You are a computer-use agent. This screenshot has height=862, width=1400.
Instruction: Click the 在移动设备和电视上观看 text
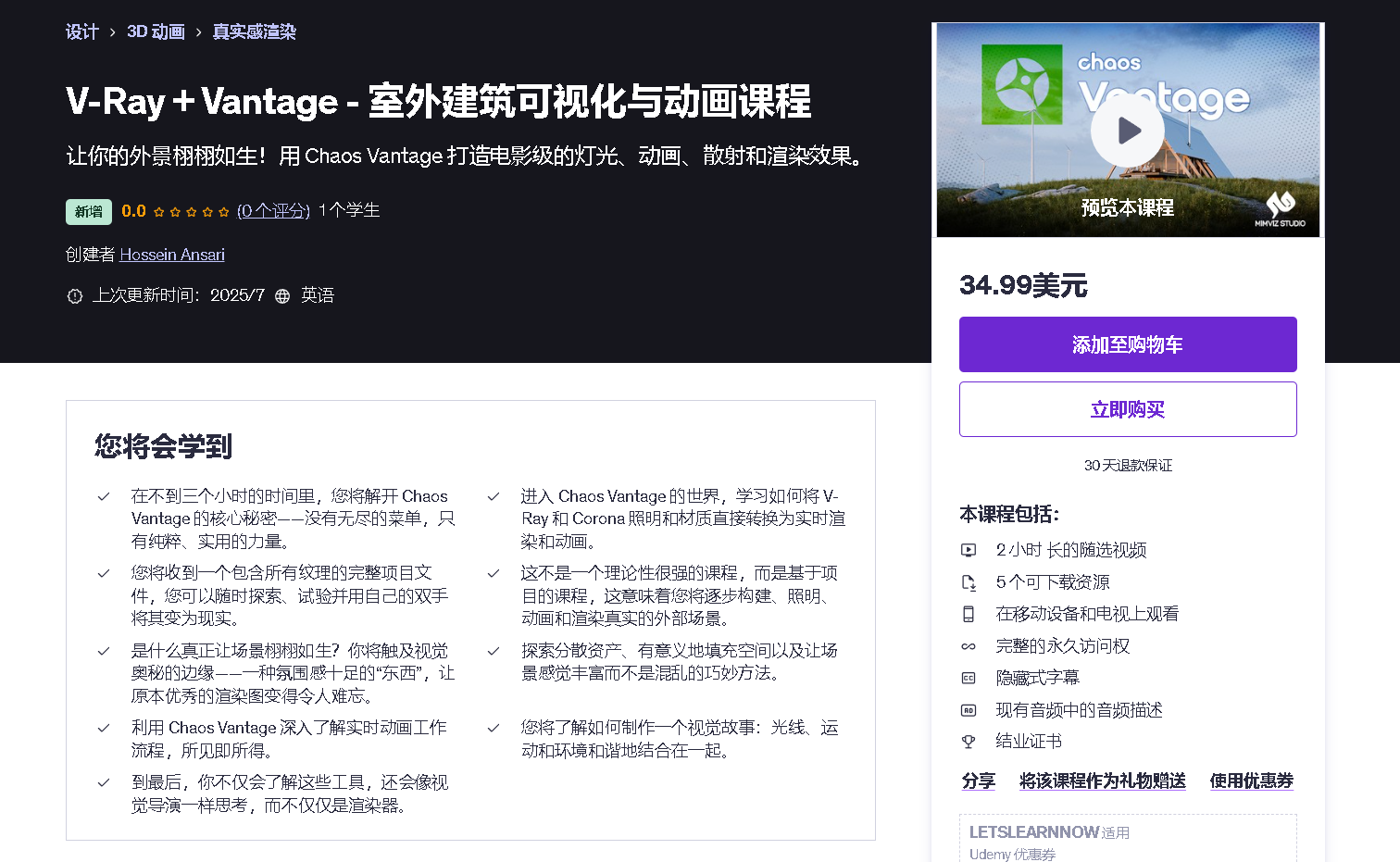point(1087,614)
